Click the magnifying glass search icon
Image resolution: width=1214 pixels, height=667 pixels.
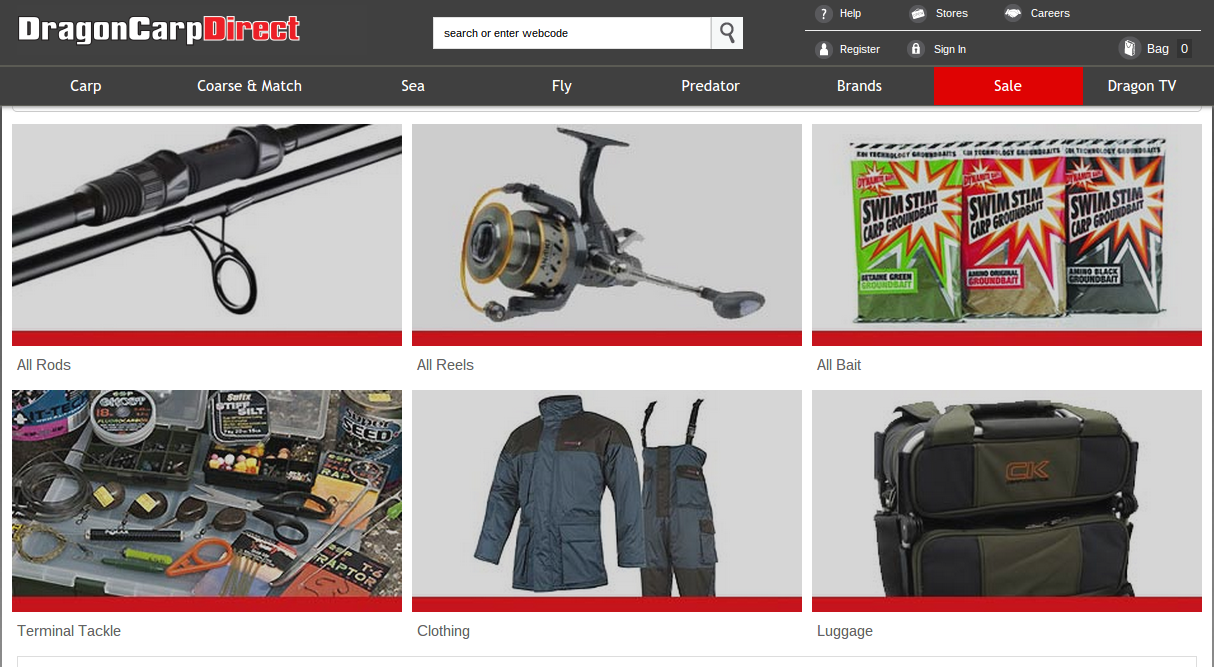pos(727,33)
